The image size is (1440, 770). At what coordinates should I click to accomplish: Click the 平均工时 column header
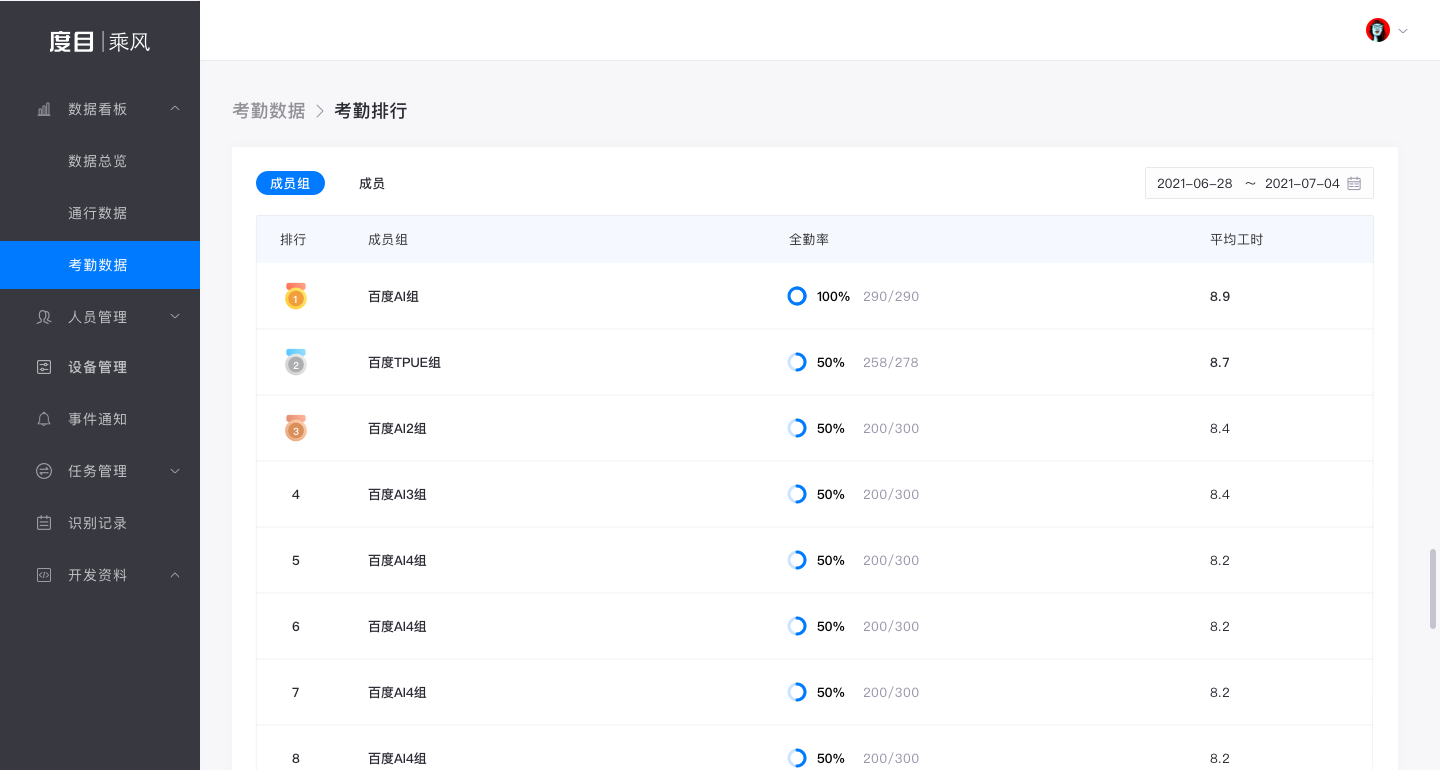(1236, 240)
